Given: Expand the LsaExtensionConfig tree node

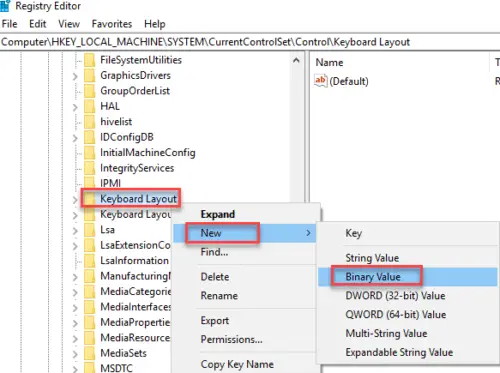Looking at the screenshot, I should (75, 246).
